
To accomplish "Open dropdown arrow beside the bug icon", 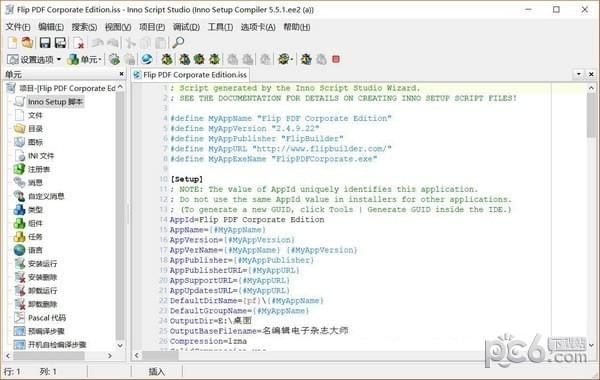I will click(292, 59).
